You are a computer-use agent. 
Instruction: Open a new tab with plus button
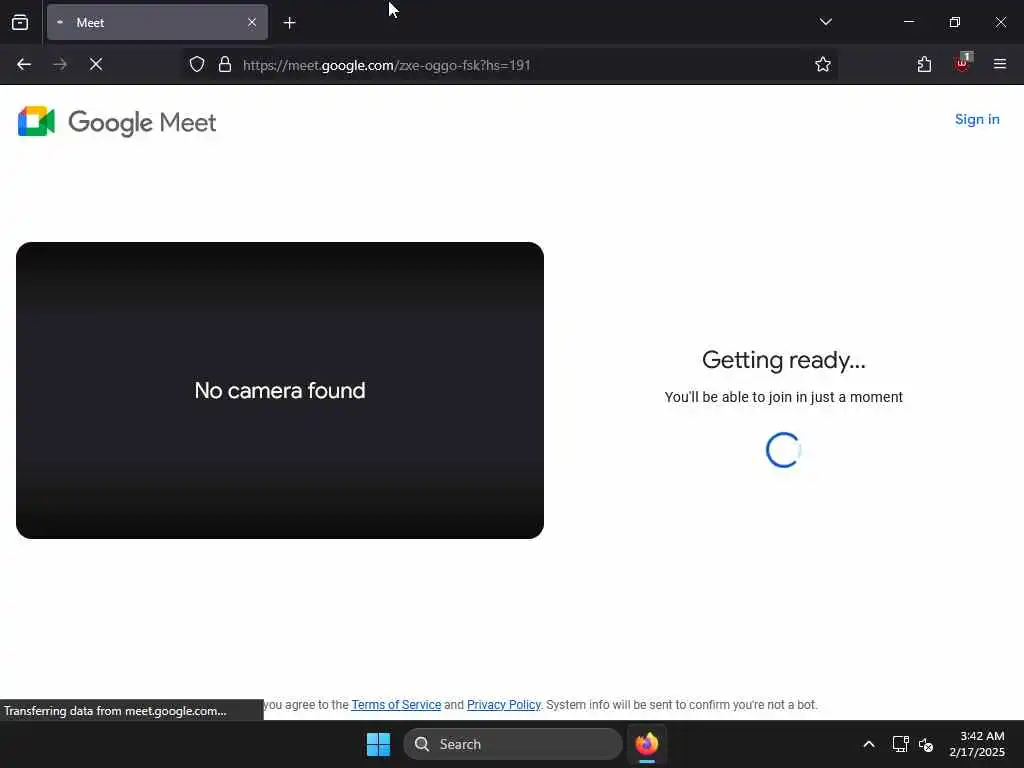[x=289, y=23]
